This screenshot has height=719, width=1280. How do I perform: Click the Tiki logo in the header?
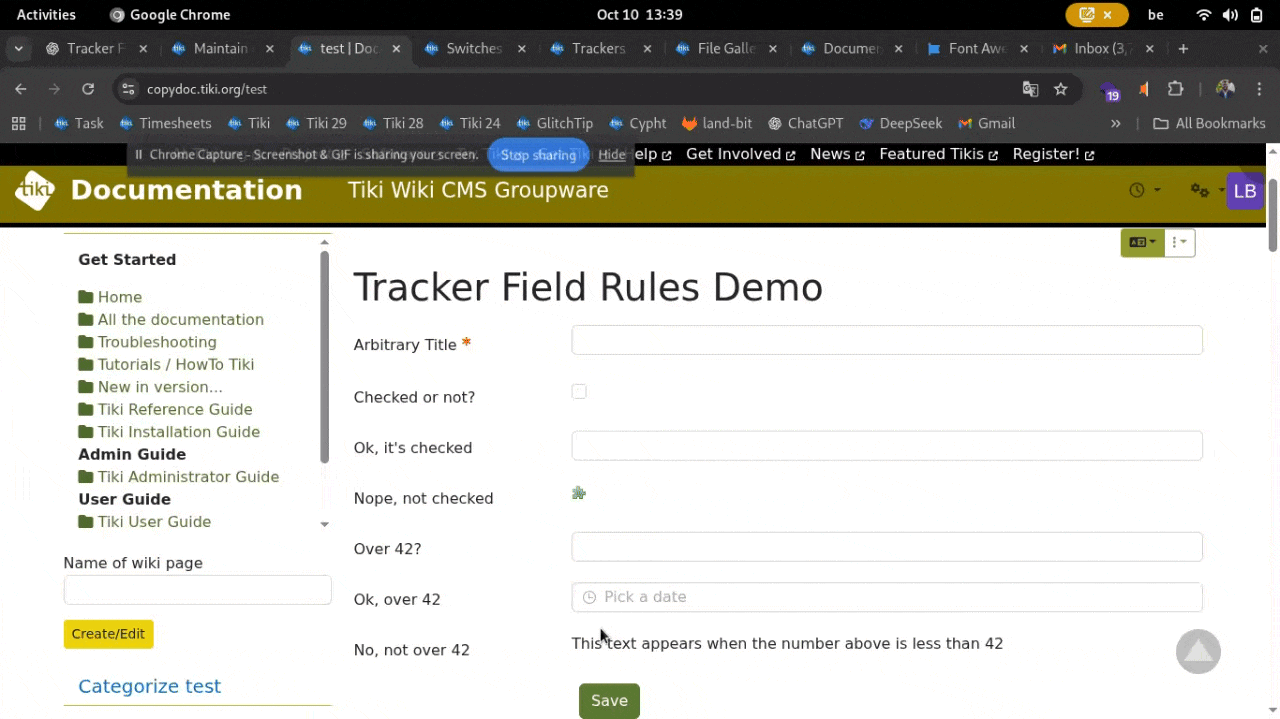click(35, 190)
